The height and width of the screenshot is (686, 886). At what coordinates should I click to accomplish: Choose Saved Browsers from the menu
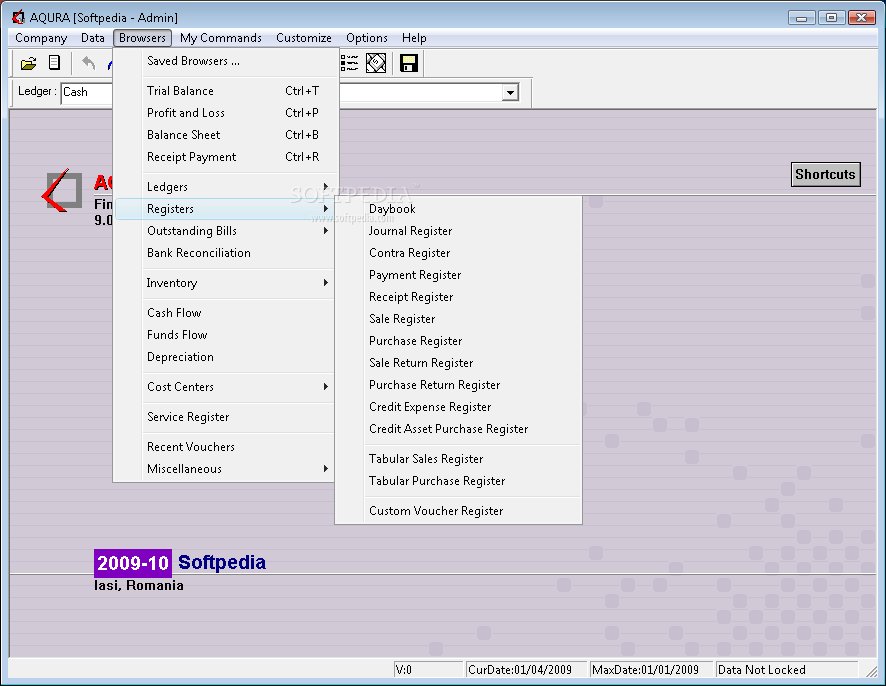[226, 60]
